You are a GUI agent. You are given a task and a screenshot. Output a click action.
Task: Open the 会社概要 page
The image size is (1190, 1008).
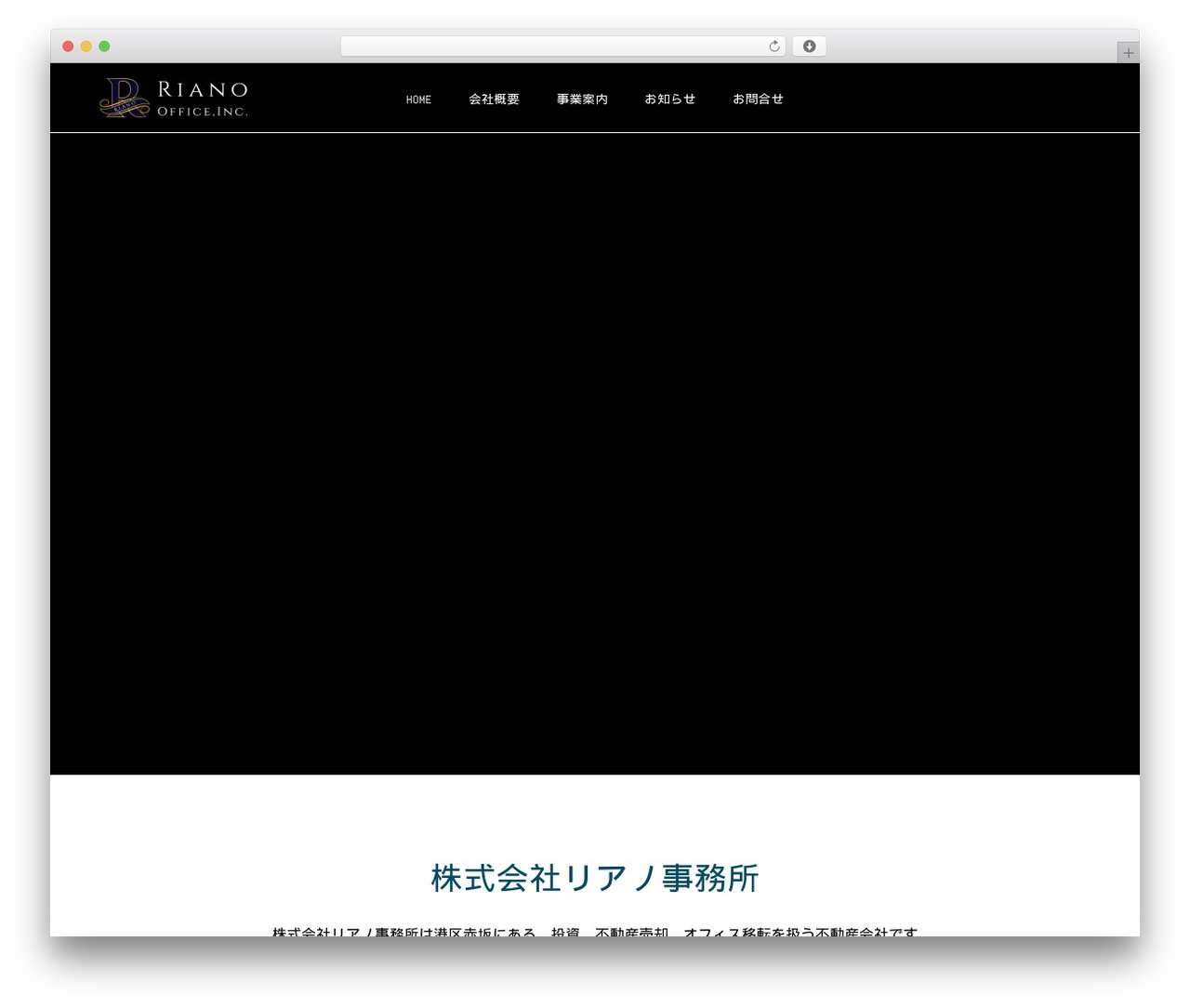pos(494,99)
